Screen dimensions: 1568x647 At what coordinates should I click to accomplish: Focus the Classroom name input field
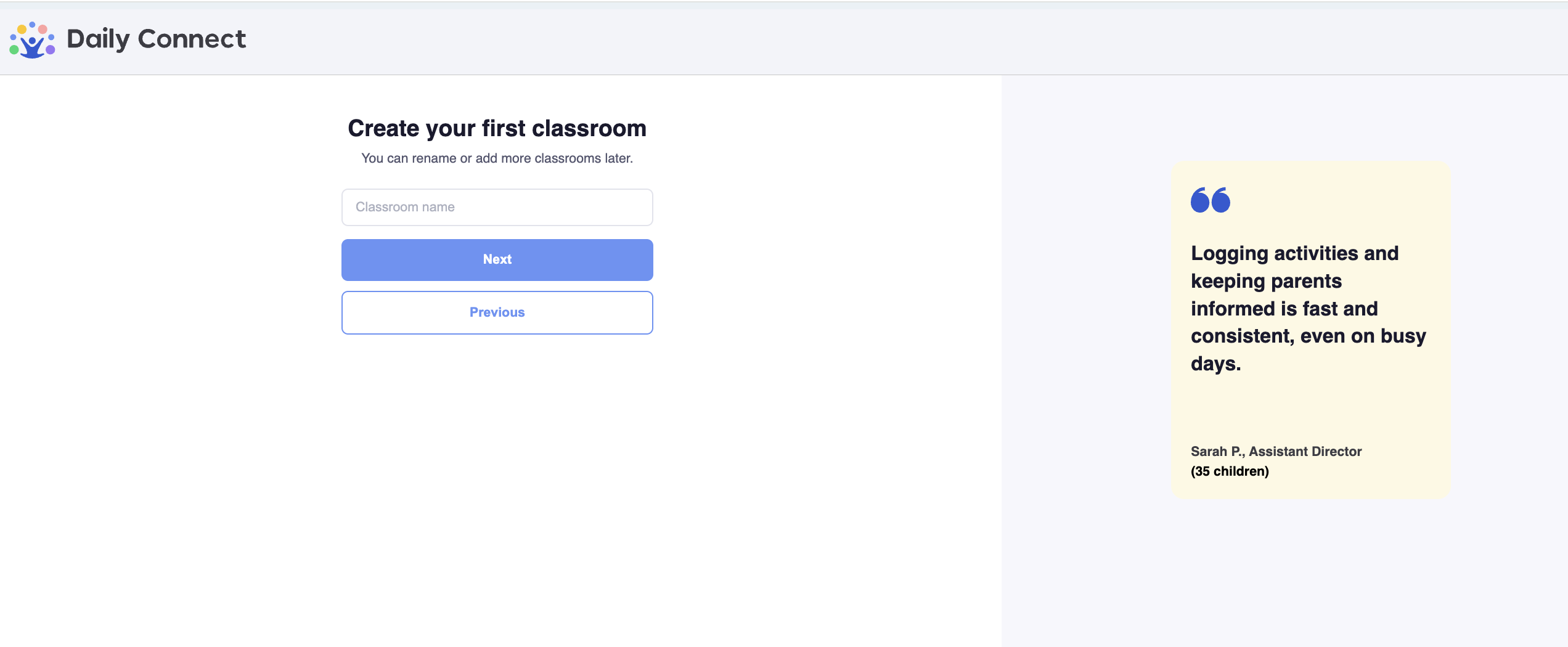(497, 207)
